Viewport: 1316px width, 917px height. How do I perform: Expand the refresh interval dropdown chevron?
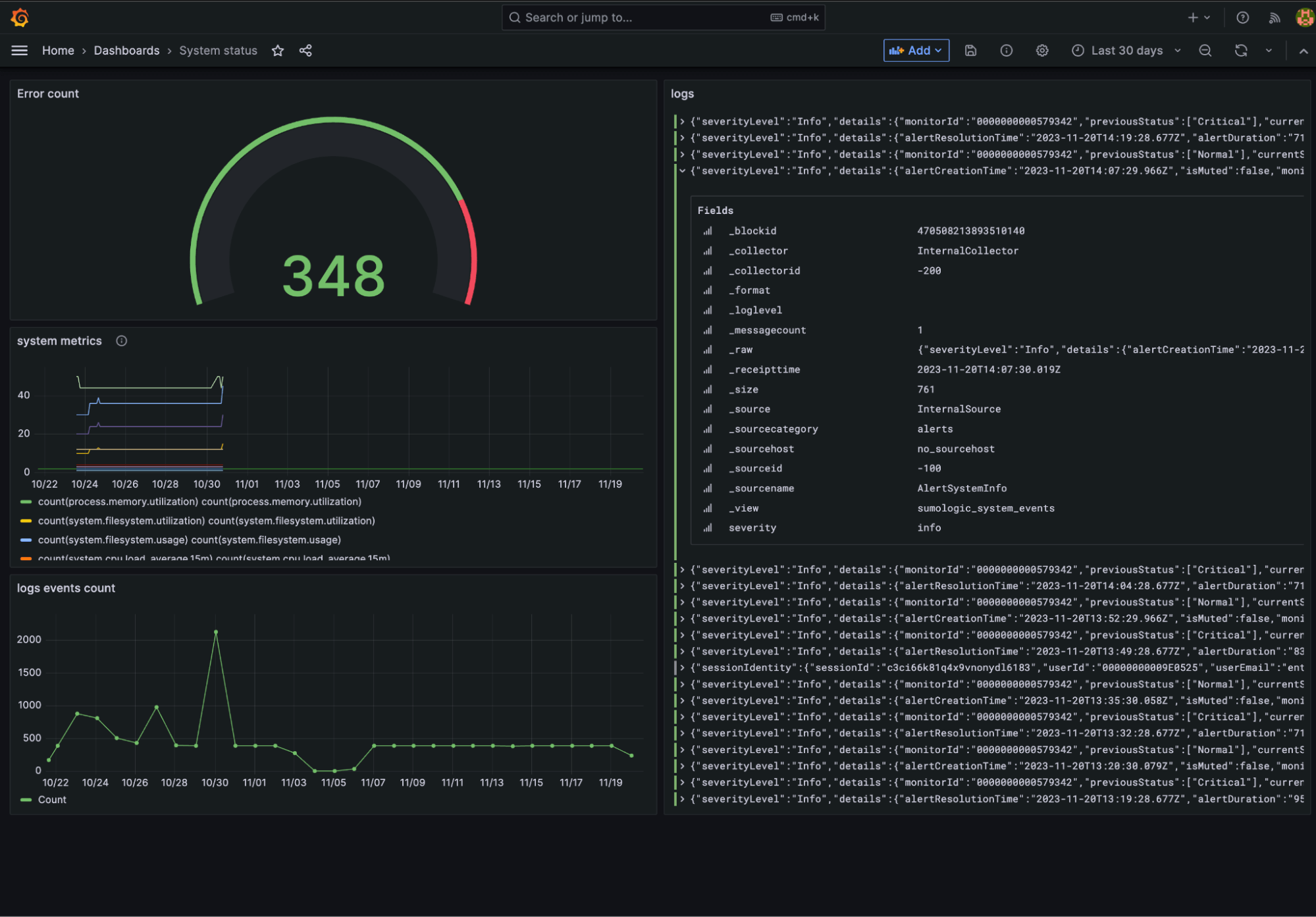[1269, 50]
